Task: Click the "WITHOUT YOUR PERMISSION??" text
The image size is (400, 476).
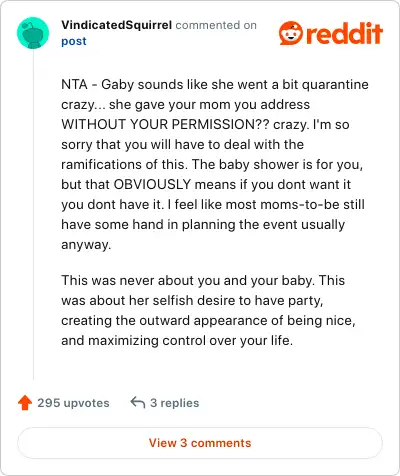Action: pos(165,124)
